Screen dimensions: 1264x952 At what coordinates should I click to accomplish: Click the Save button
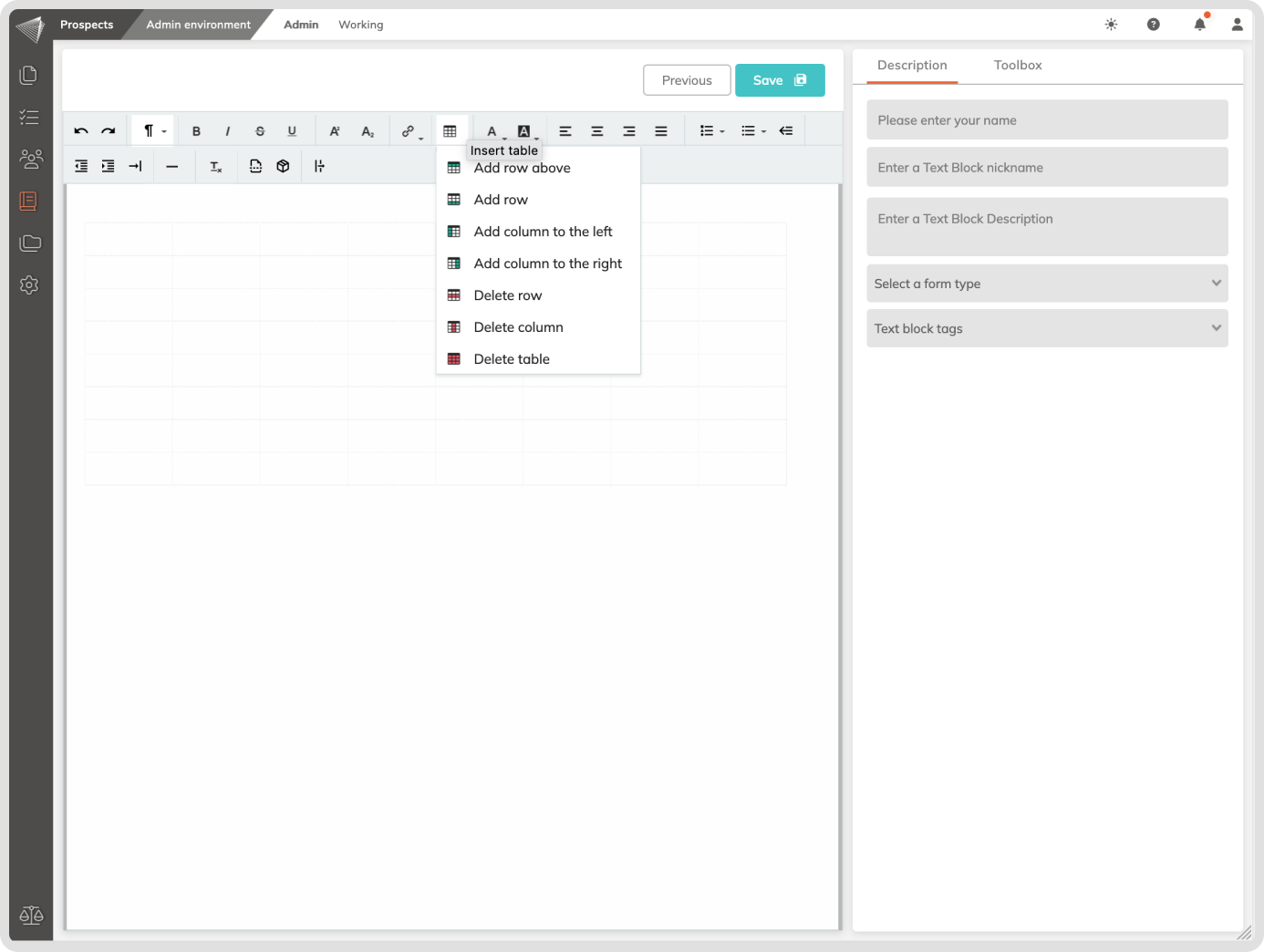click(780, 80)
